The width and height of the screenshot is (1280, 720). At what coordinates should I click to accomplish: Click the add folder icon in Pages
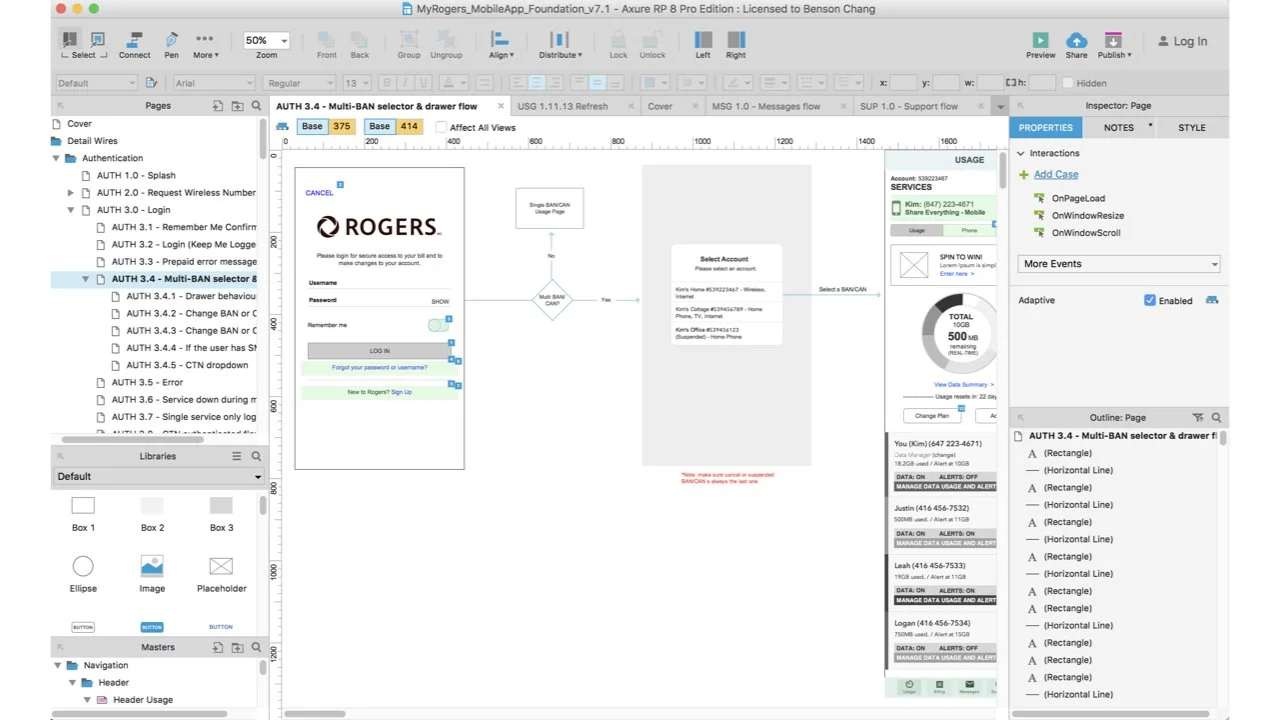pyautogui.click(x=237, y=106)
